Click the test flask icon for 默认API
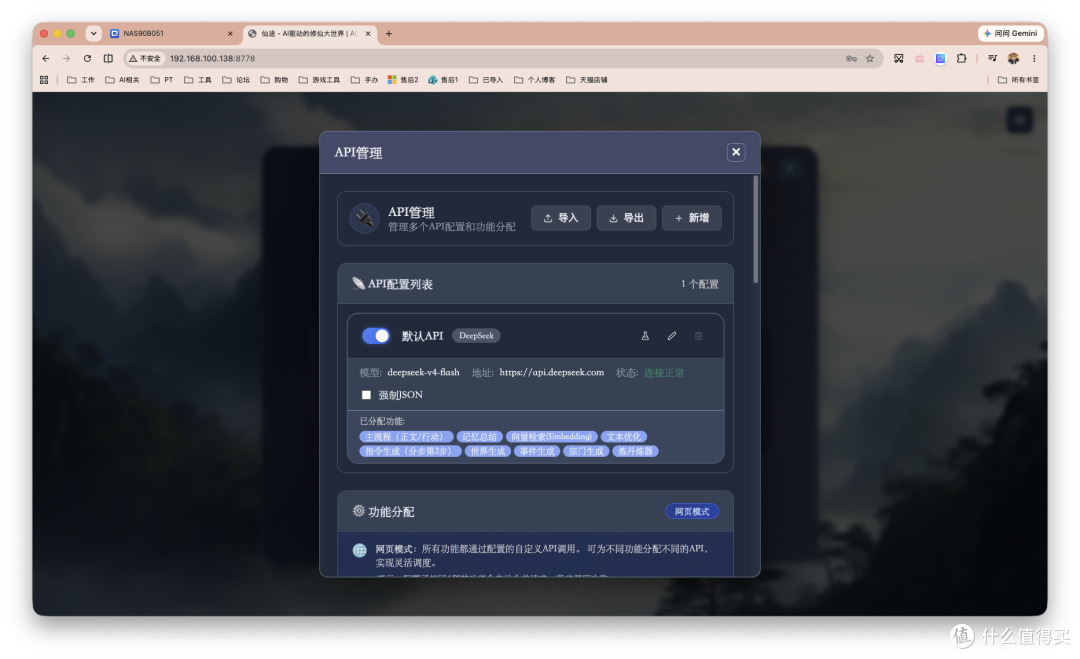This screenshot has height=659, width=1080. (645, 335)
